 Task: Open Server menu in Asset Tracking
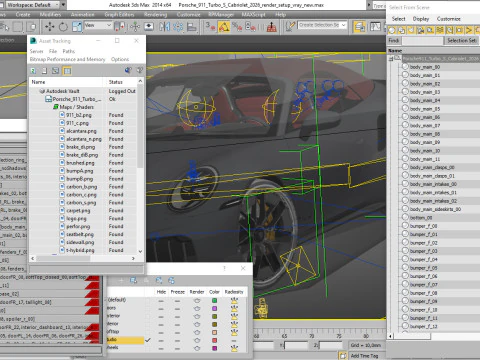coord(36,51)
